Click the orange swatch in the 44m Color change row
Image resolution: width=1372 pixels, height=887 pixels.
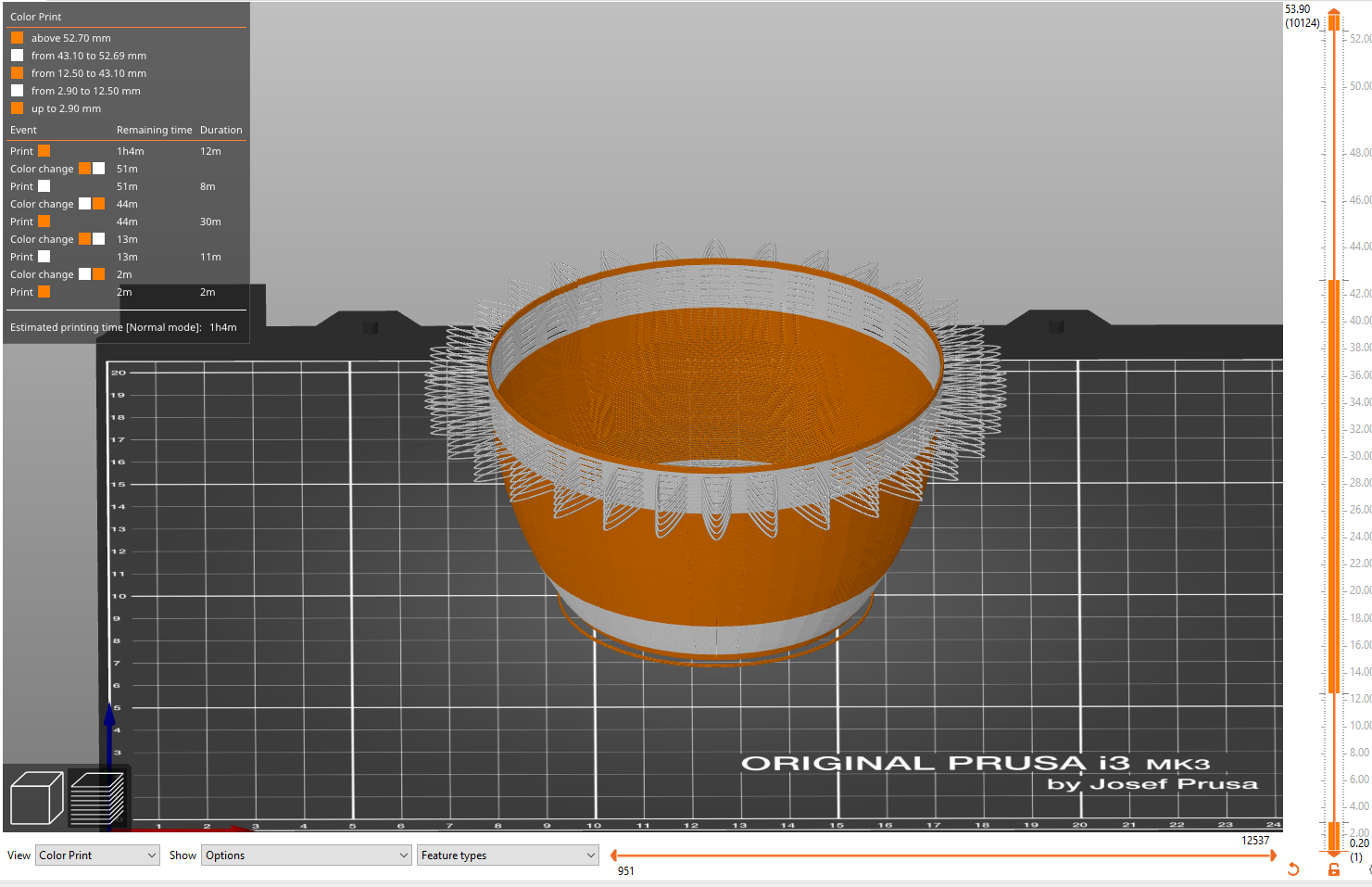point(98,204)
